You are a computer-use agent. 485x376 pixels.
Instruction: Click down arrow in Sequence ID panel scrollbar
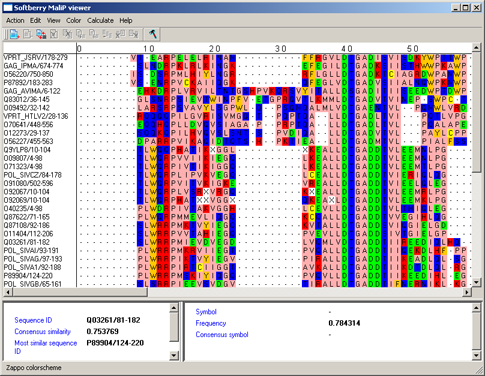174,356
